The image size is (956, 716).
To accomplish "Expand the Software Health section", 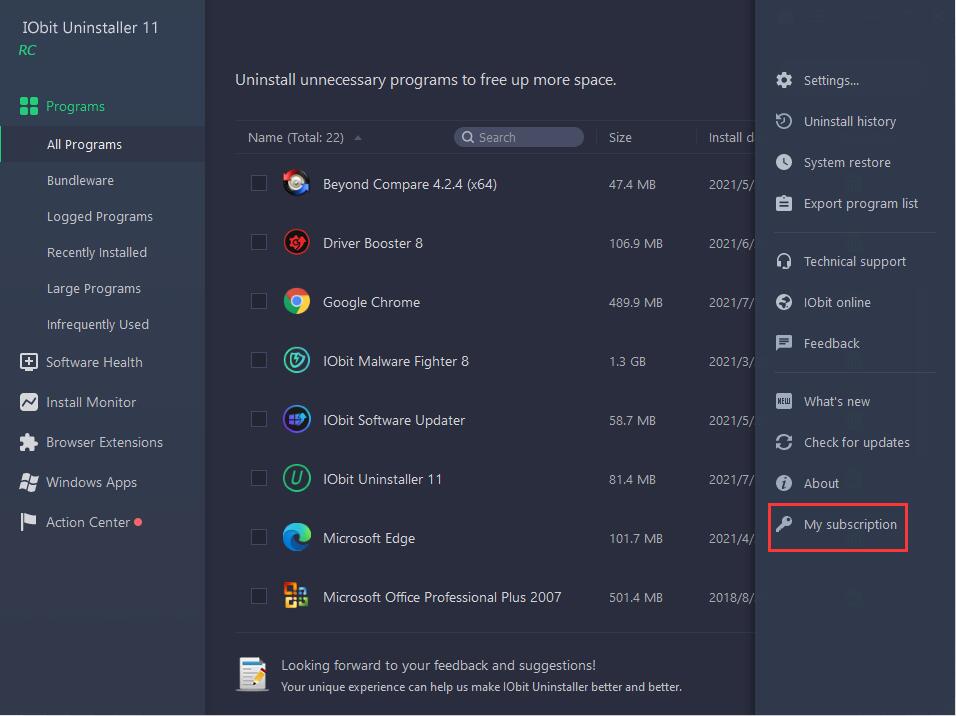I will 94,362.
